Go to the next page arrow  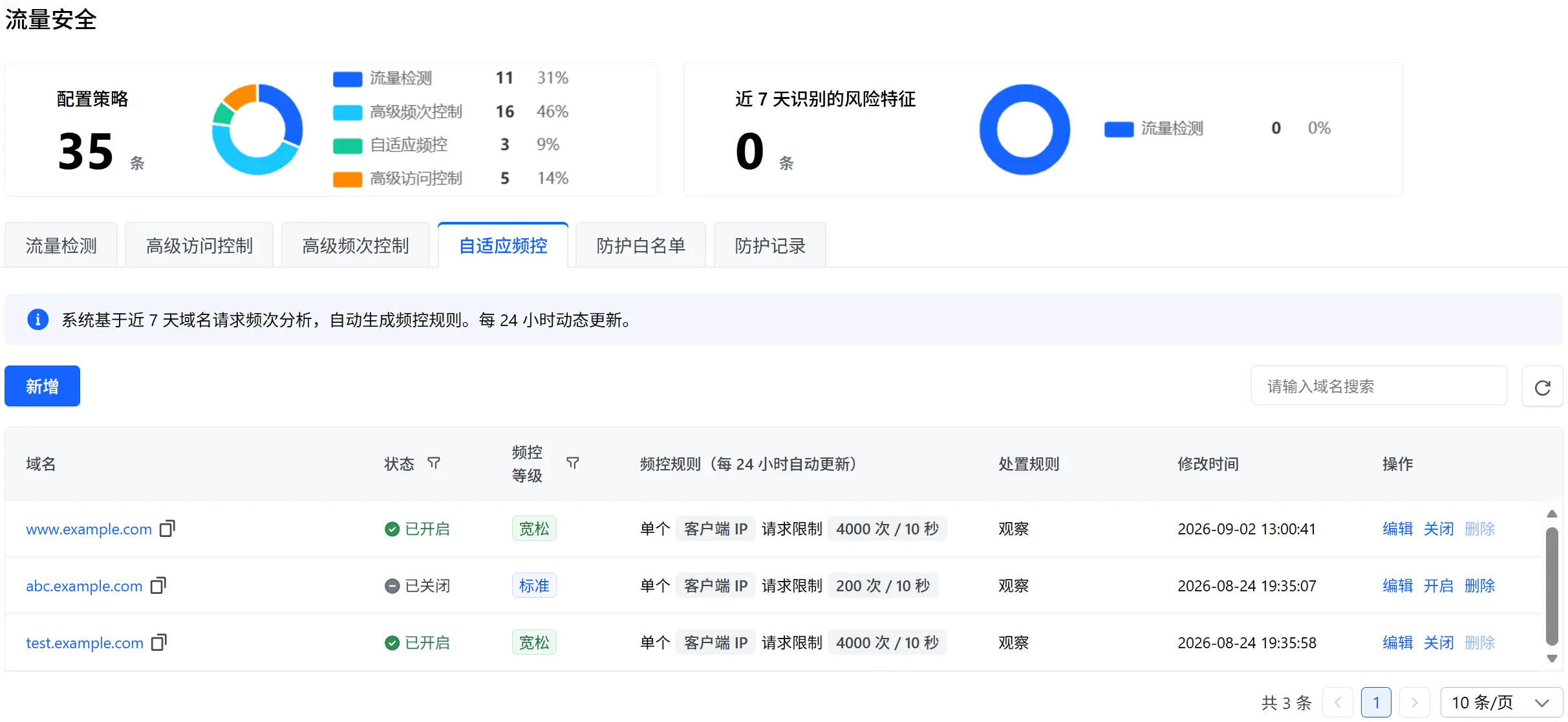(x=1414, y=703)
